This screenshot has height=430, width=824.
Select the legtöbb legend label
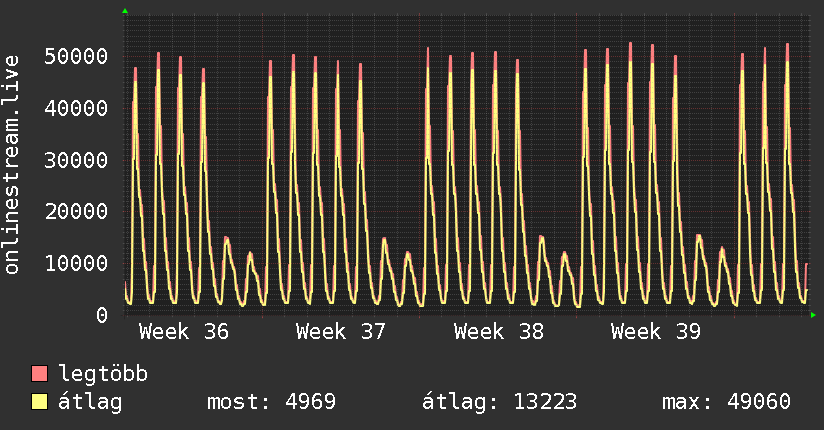pos(103,374)
